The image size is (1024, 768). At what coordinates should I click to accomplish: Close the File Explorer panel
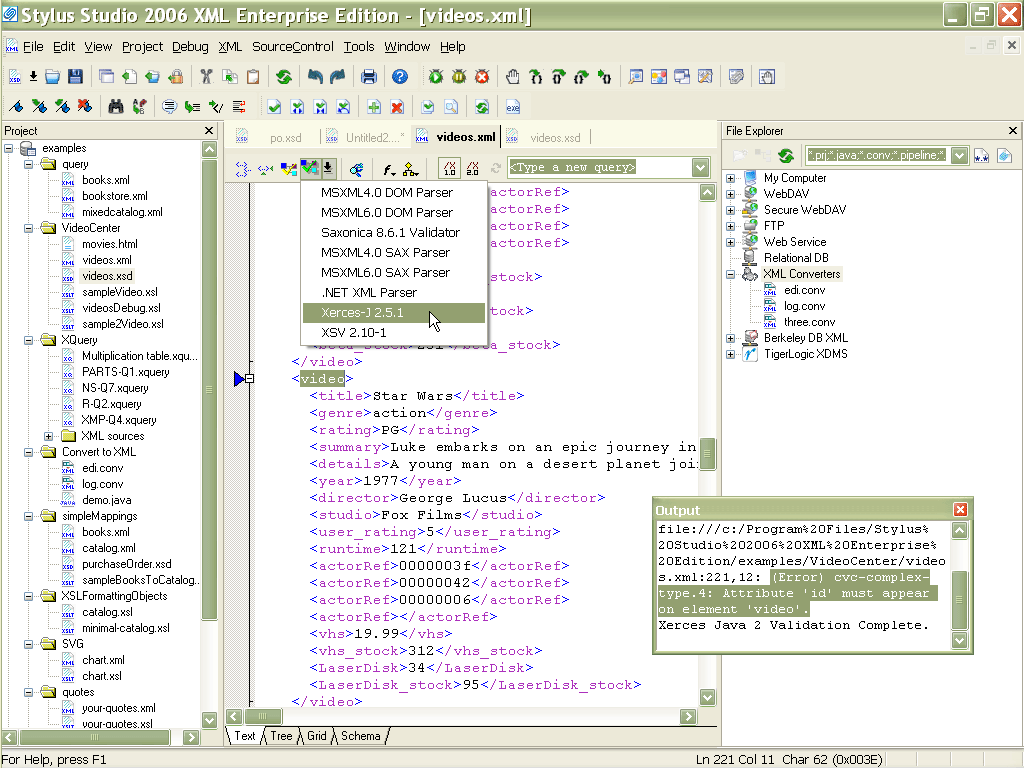1013,131
